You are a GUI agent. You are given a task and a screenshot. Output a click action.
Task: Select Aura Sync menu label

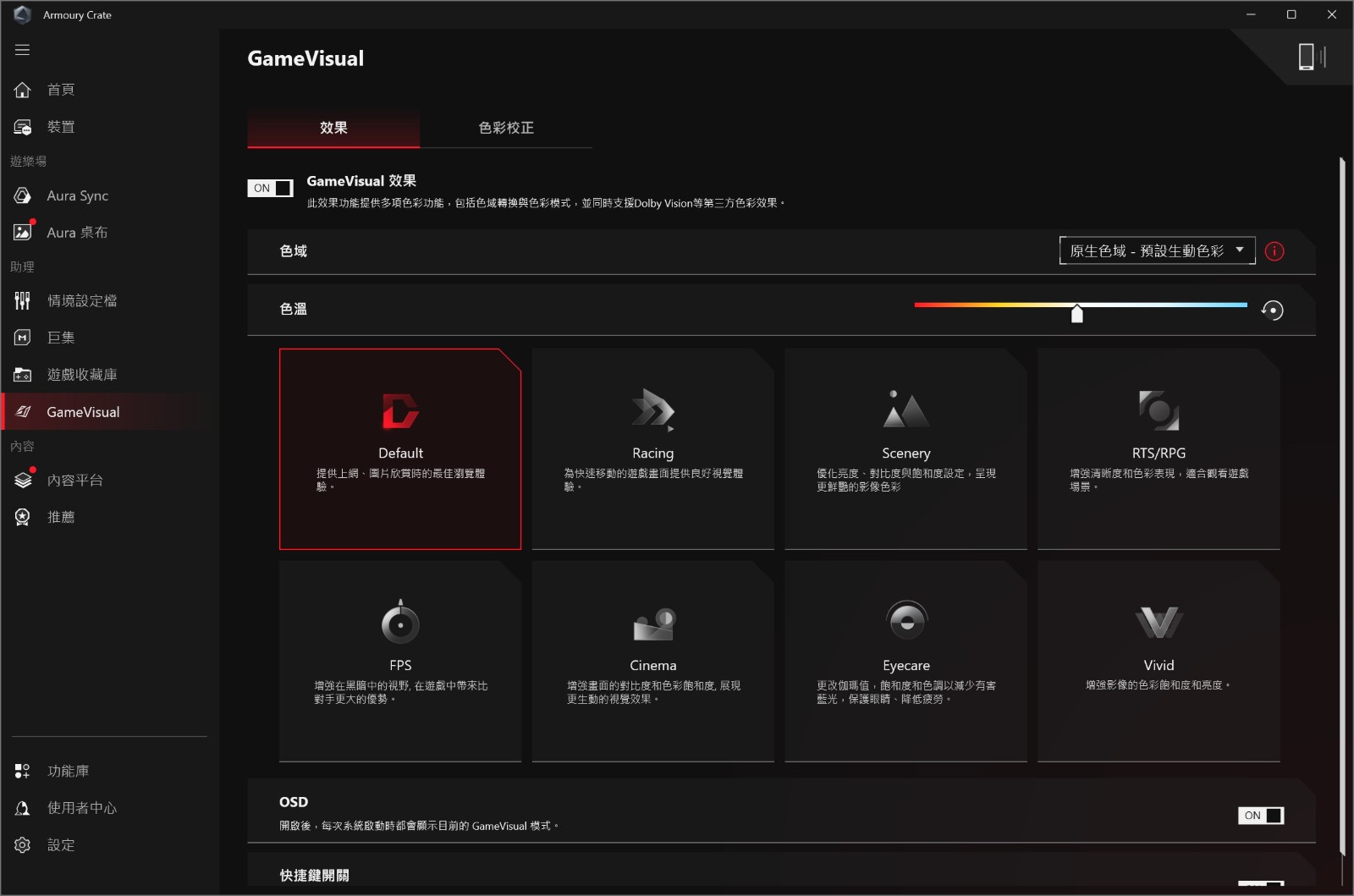click(x=77, y=195)
